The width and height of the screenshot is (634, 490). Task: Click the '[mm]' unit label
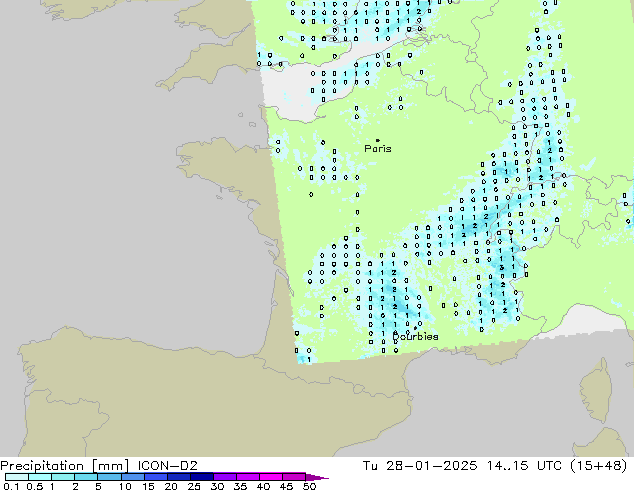coord(110,466)
